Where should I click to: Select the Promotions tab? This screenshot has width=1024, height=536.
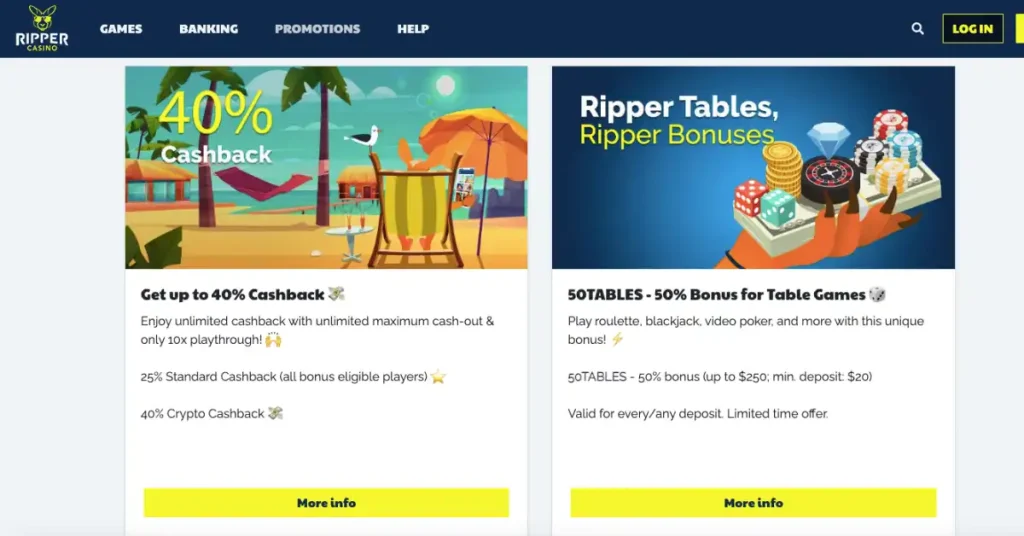(317, 29)
